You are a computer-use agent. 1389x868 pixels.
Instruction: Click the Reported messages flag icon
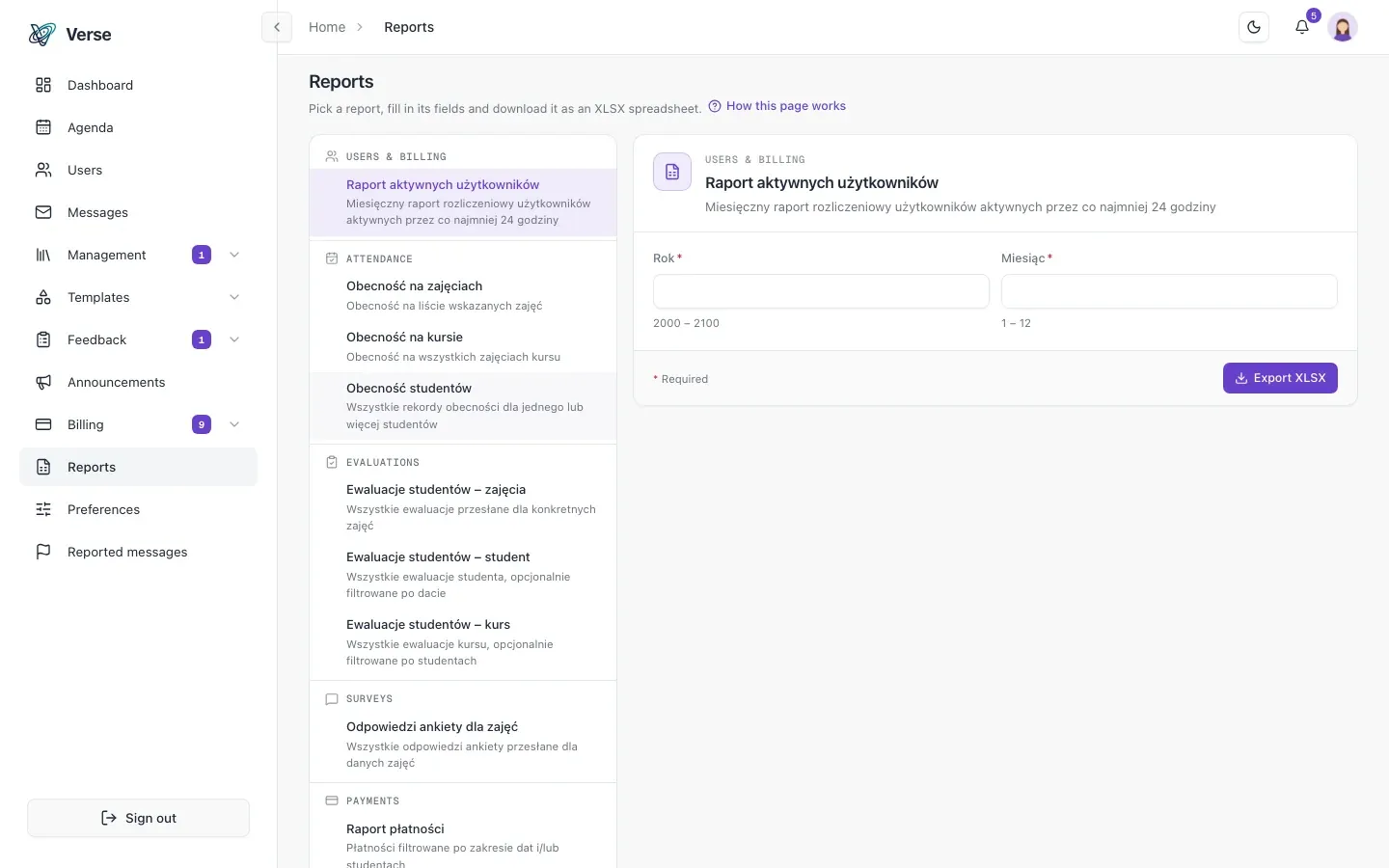coord(43,552)
